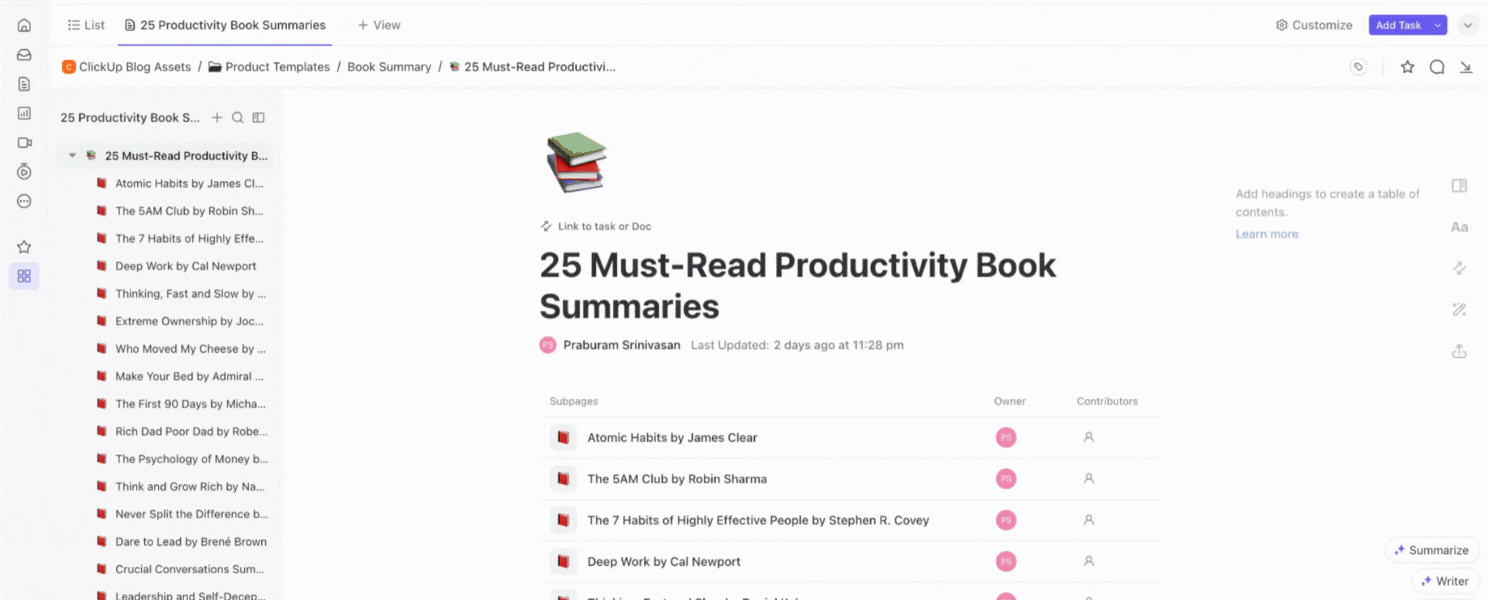Click the arrows icon below the Aa button
Screen dimensions: 1488x600
coord(1459,268)
